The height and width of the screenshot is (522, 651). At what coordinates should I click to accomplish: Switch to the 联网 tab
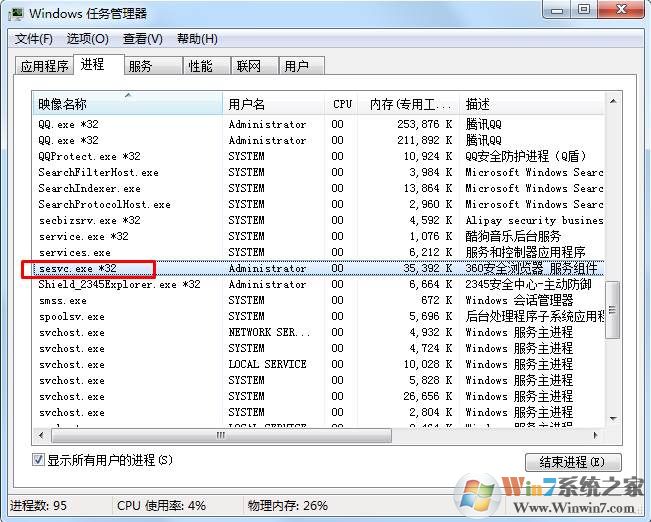(x=254, y=66)
